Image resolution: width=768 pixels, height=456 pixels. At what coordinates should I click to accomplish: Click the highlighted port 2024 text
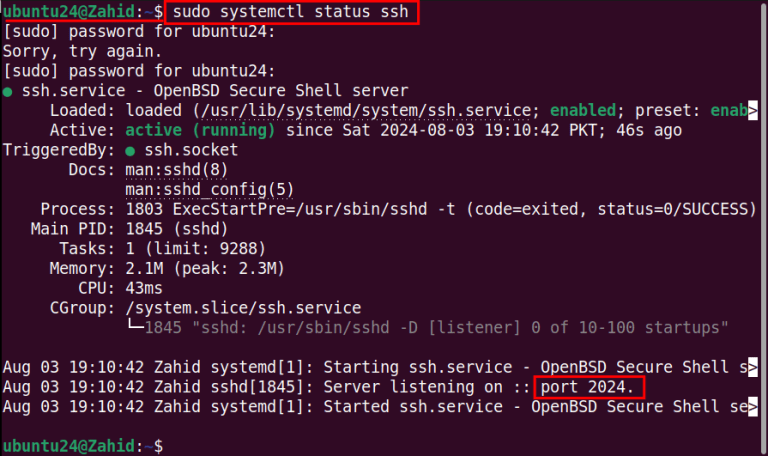(x=588, y=386)
